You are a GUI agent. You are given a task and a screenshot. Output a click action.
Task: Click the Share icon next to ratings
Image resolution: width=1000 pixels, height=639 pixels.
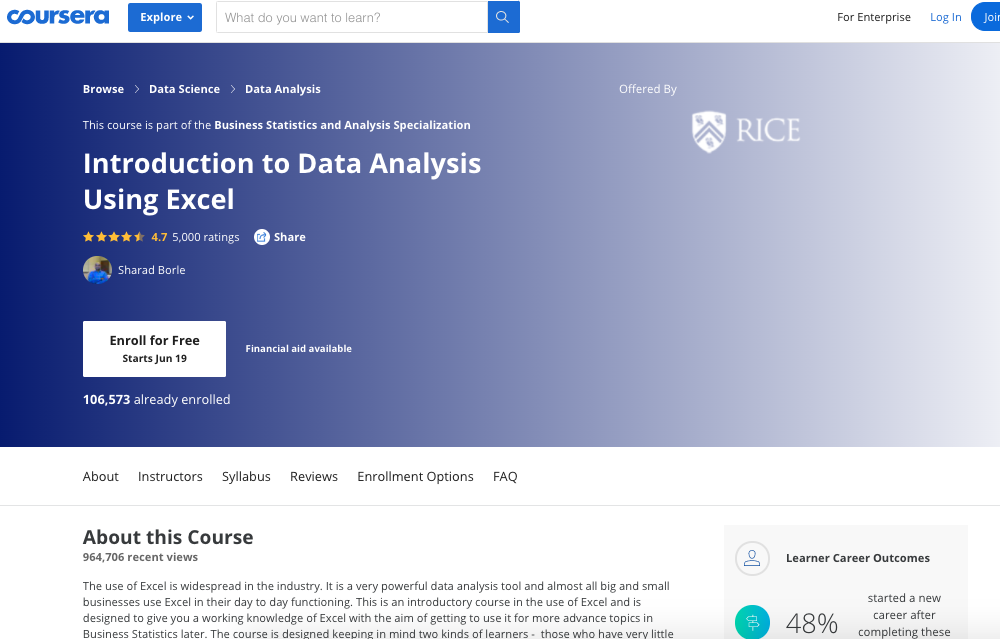click(261, 237)
